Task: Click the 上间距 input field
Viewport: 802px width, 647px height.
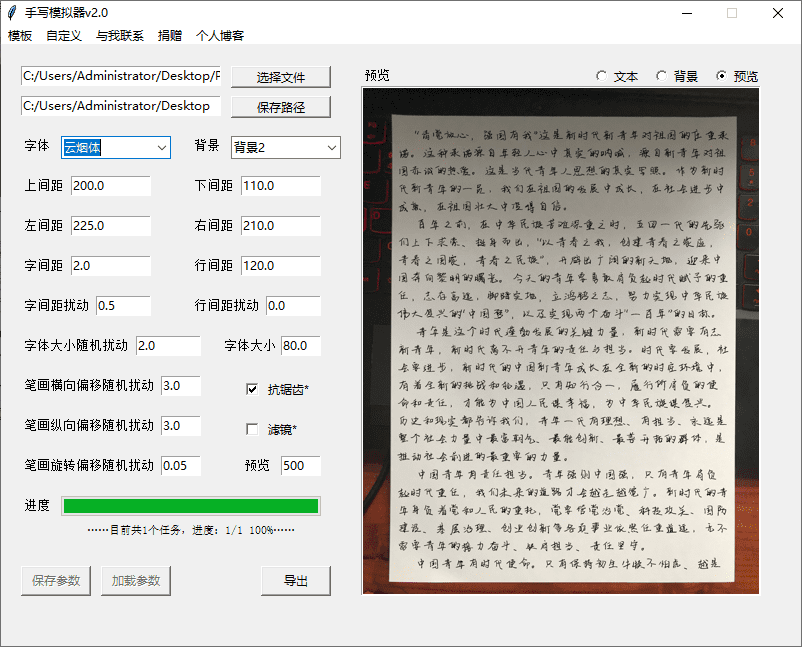Action: [x=109, y=186]
